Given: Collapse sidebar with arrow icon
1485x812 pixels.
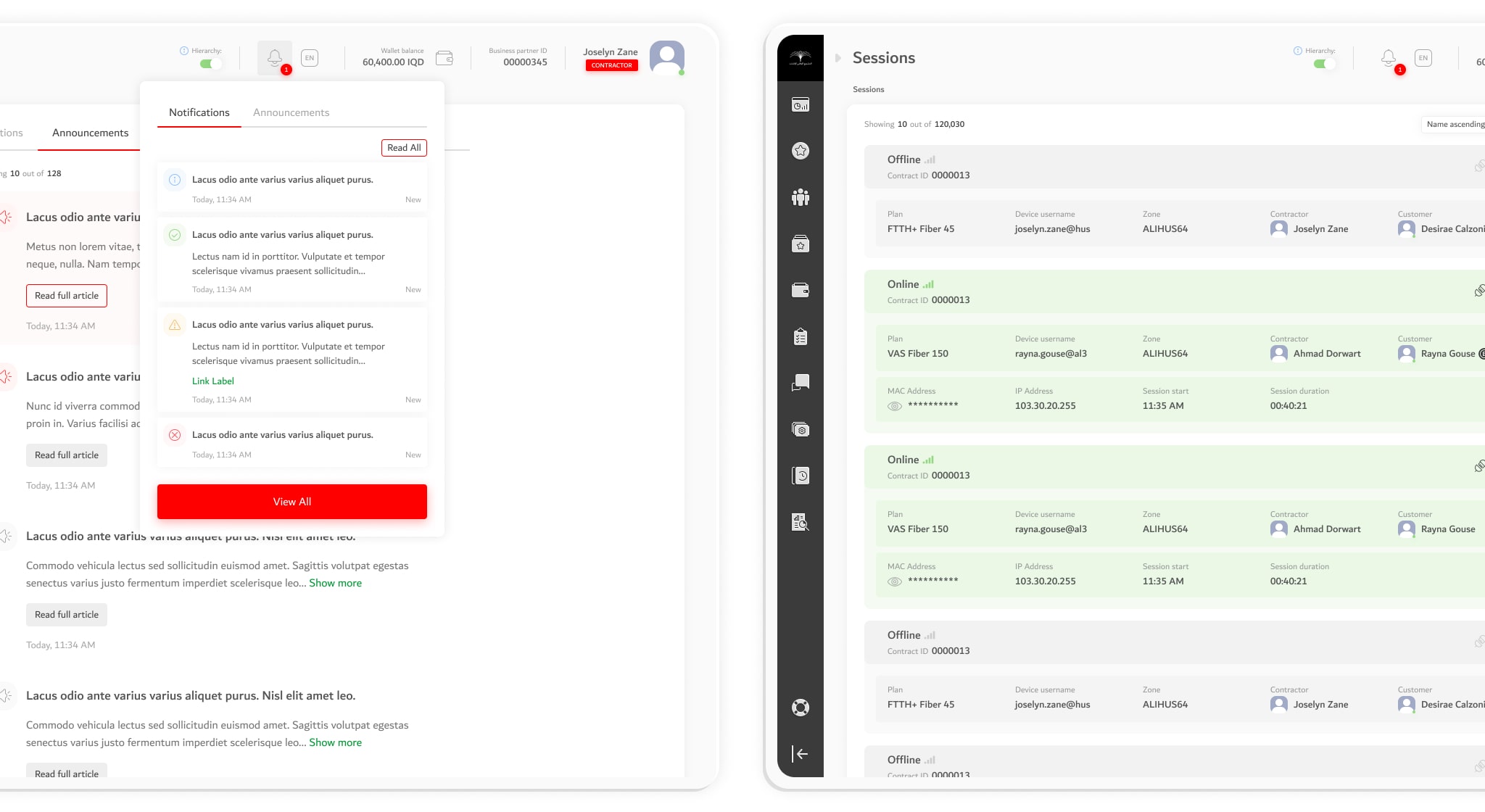Looking at the screenshot, I should tap(801, 754).
